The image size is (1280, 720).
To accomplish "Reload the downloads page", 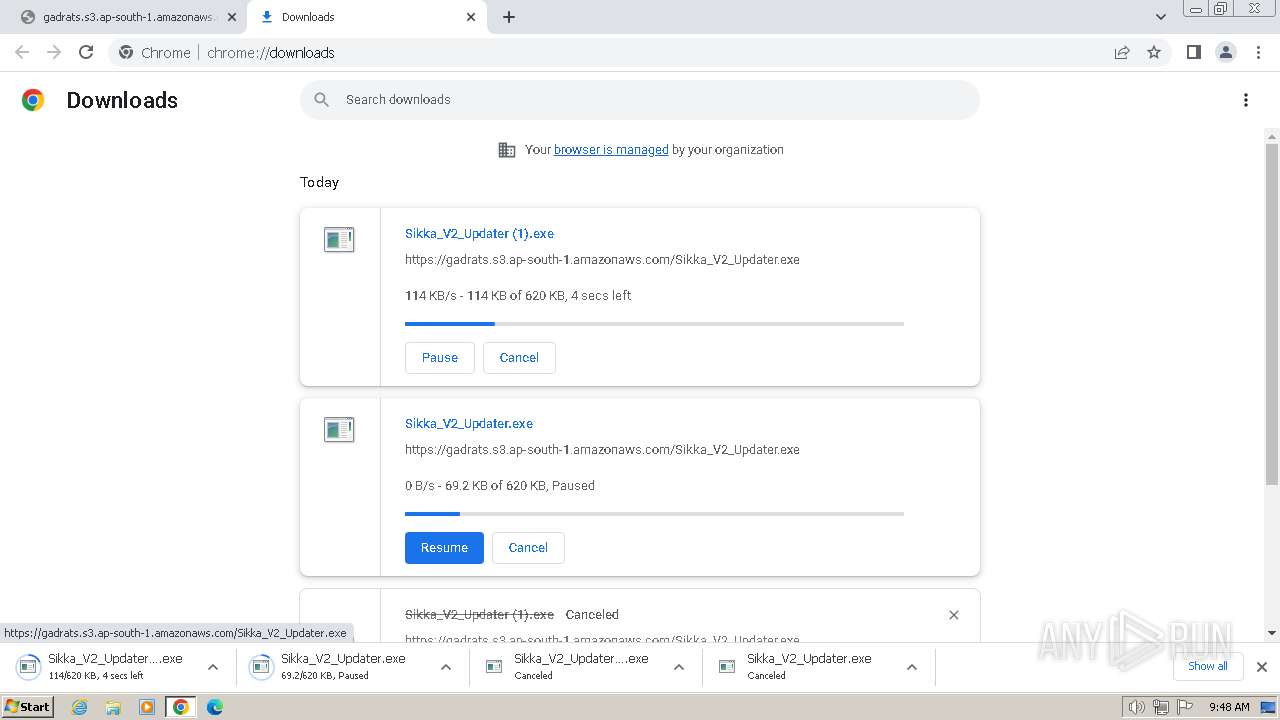I will (86, 53).
